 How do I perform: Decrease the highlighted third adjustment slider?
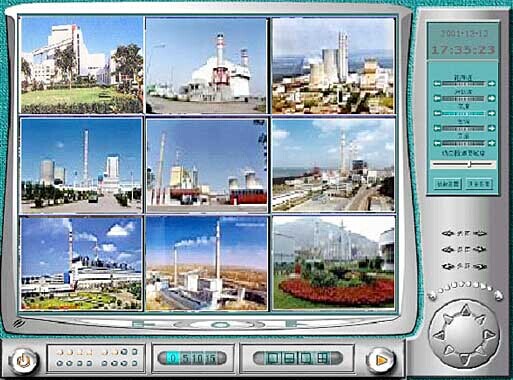pyautogui.click(x=437, y=113)
